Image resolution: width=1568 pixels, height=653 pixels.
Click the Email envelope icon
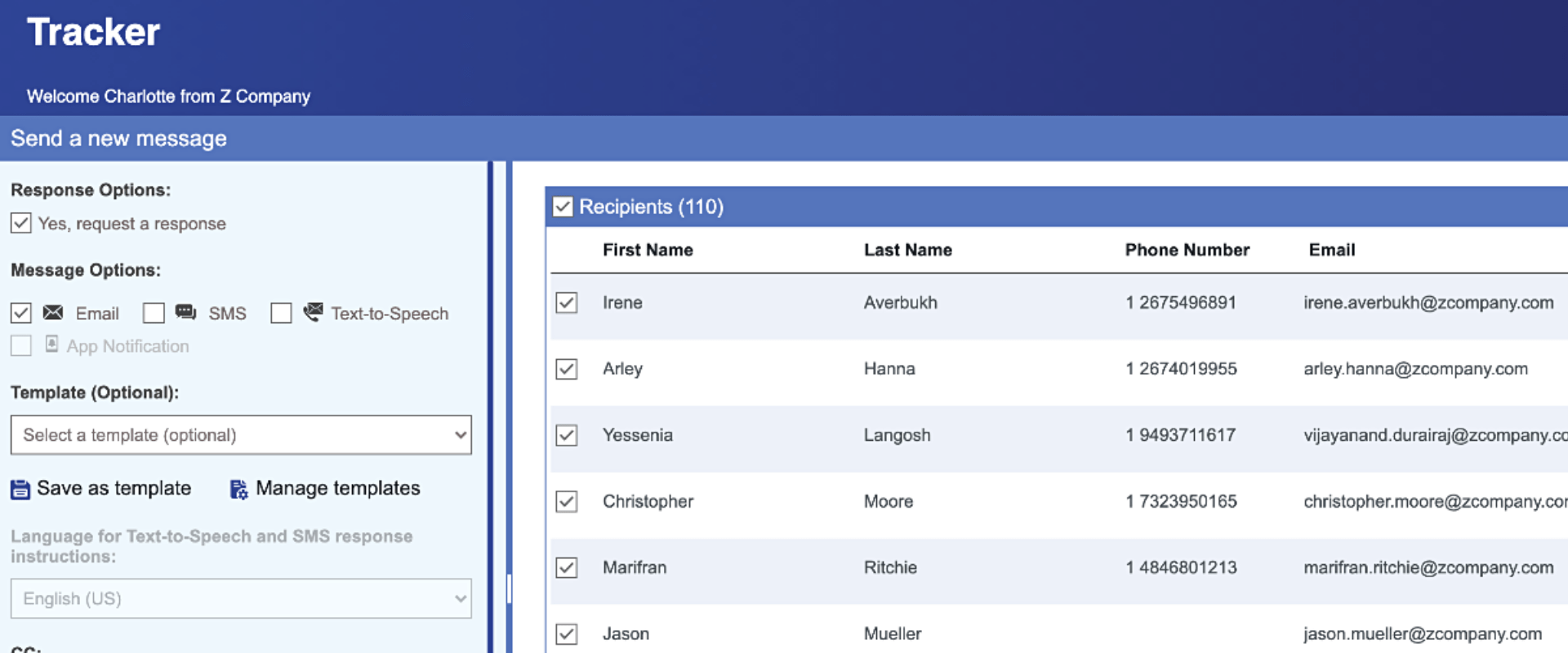(x=53, y=313)
